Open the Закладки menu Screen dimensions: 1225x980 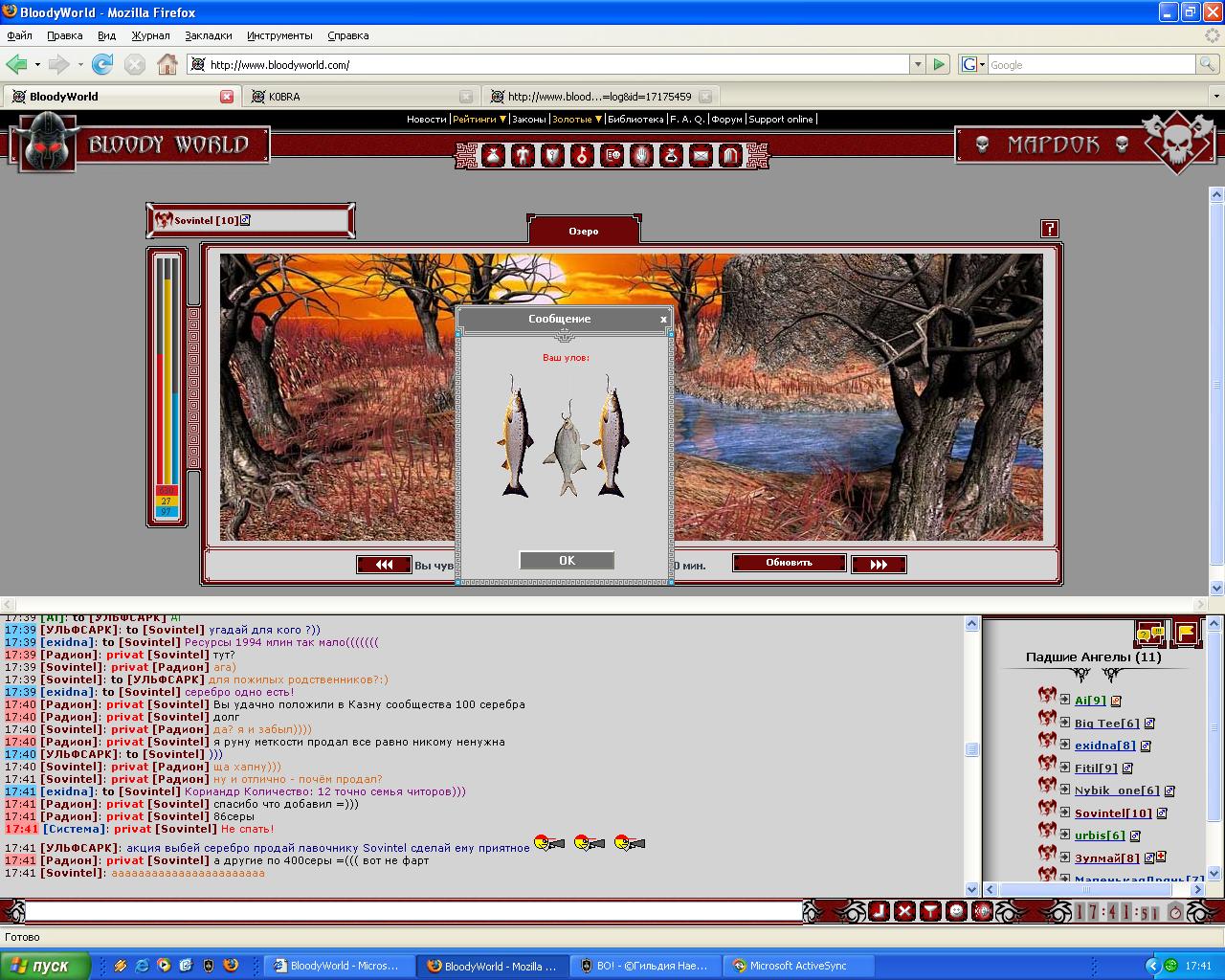209,35
